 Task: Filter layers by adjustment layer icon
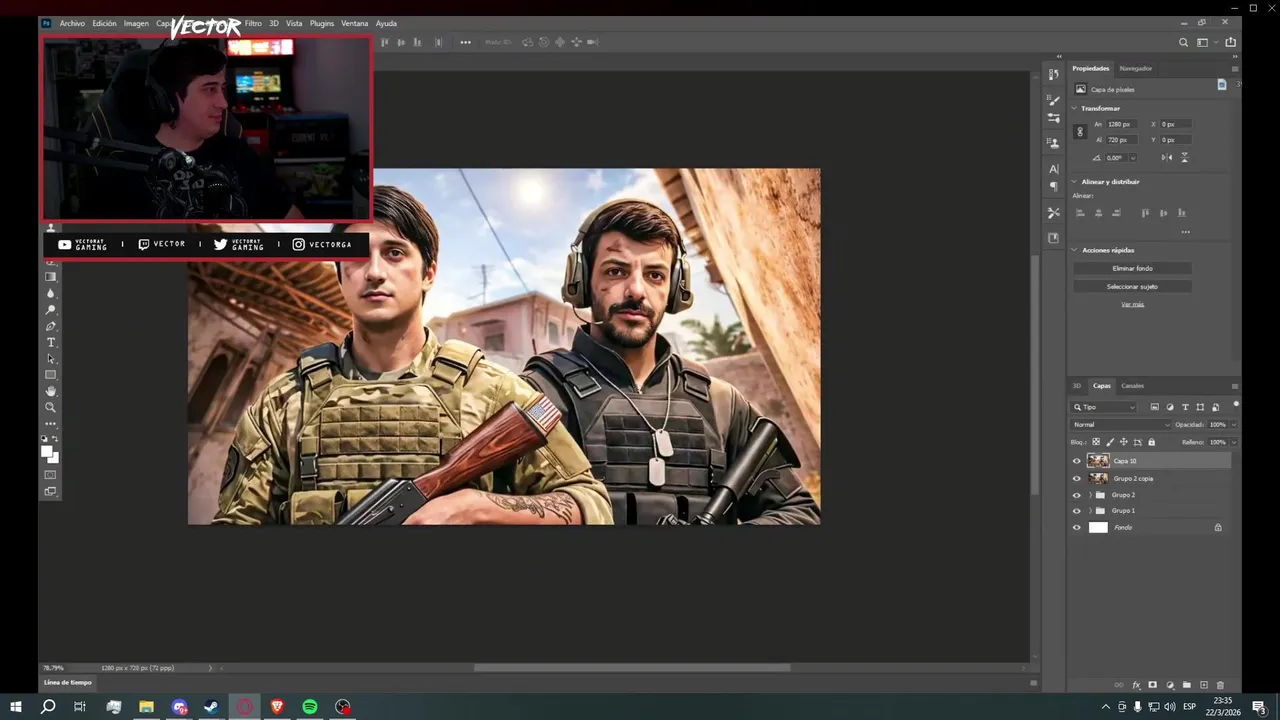pyautogui.click(x=1170, y=407)
